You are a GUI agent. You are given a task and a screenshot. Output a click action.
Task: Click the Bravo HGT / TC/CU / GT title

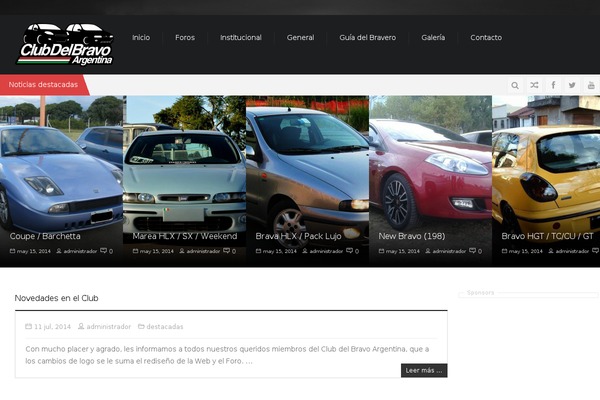click(548, 236)
